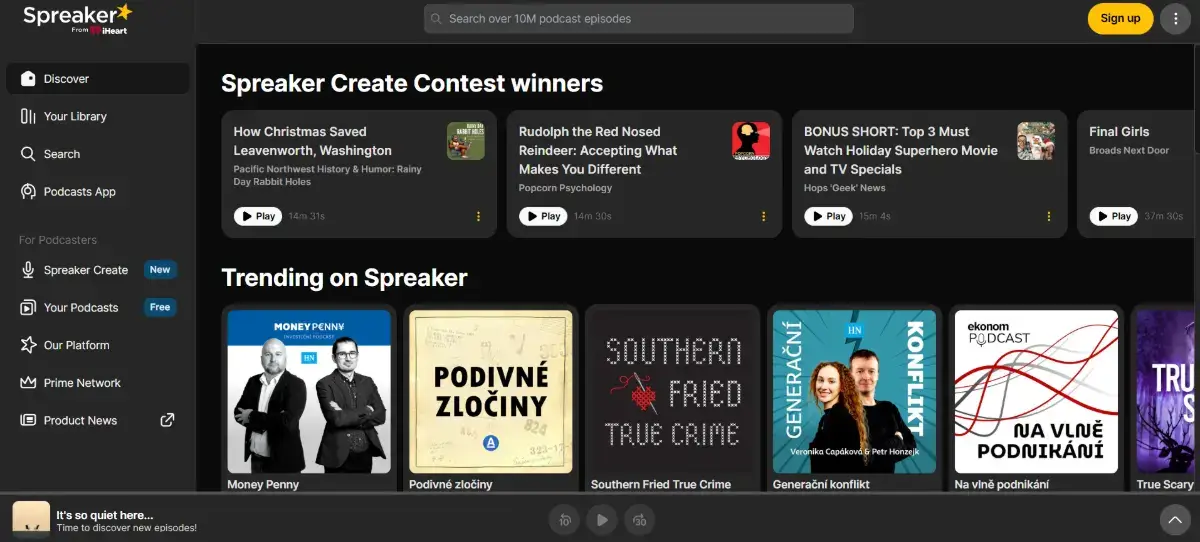
Task: Play the BONUS SHORT superhero movie episode
Action: click(x=828, y=216)
